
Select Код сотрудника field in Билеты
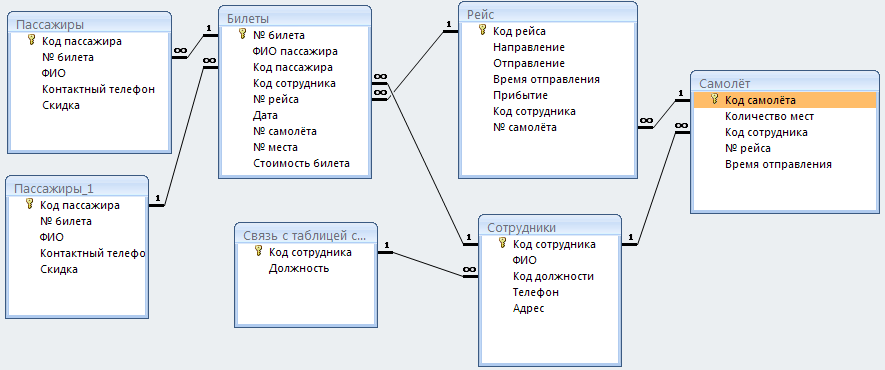pos(294,83)
